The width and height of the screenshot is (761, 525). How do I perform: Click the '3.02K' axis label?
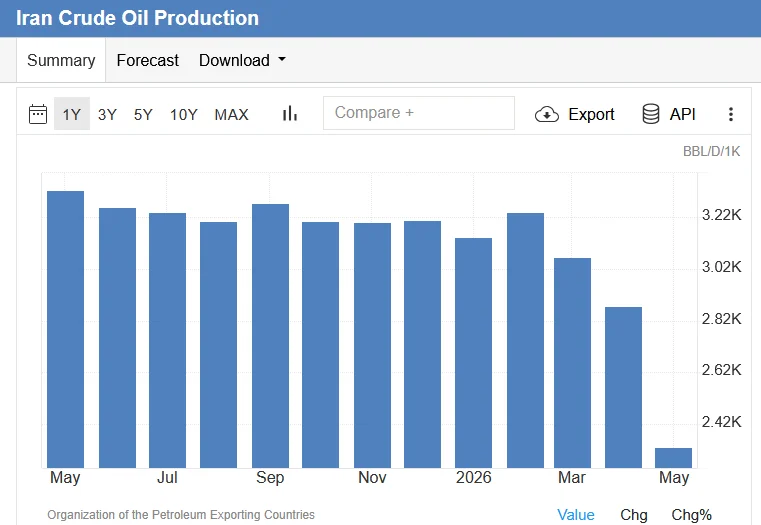click(x=721, y=266)
